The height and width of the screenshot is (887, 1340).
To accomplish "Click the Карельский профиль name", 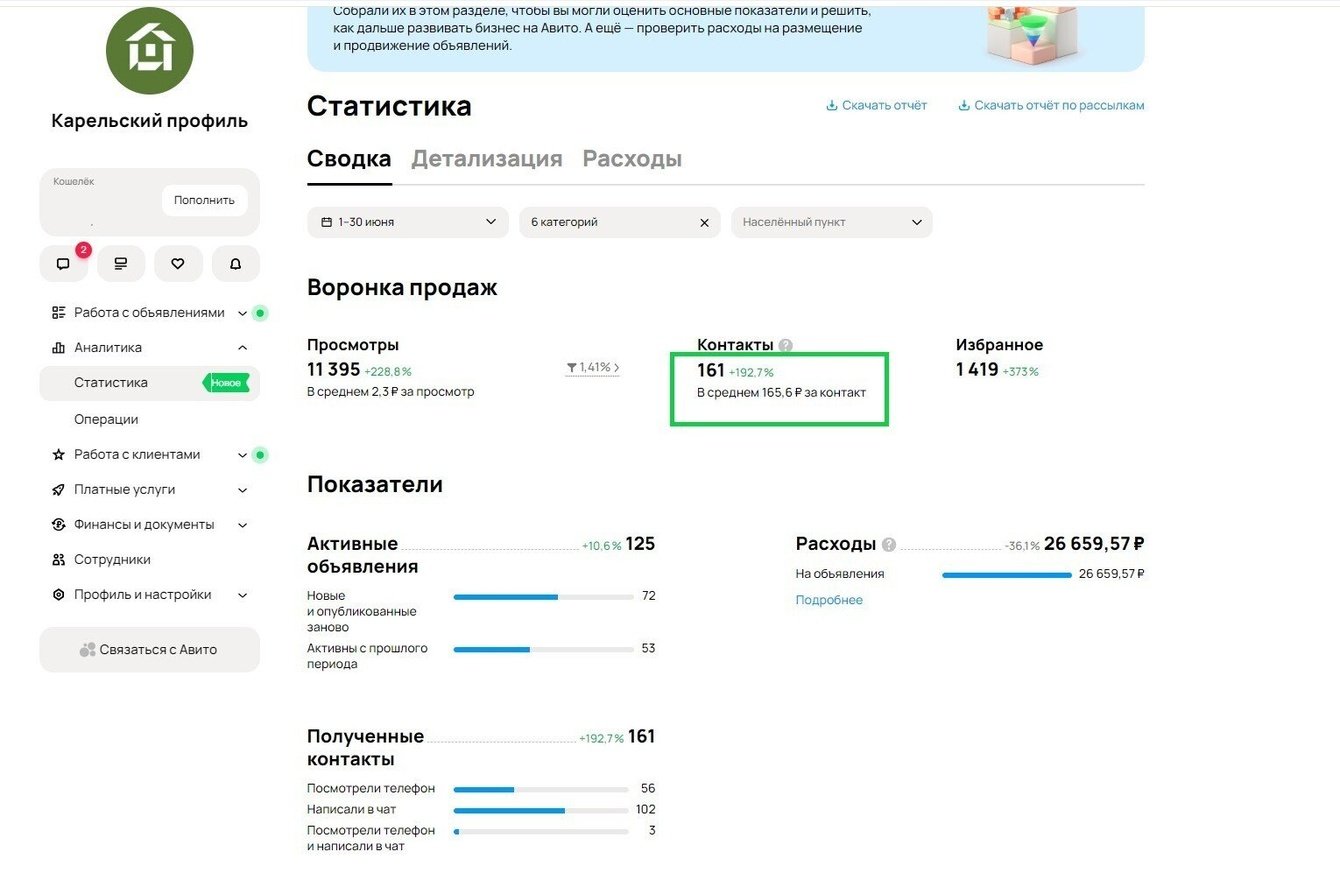I will coord(150,121).
